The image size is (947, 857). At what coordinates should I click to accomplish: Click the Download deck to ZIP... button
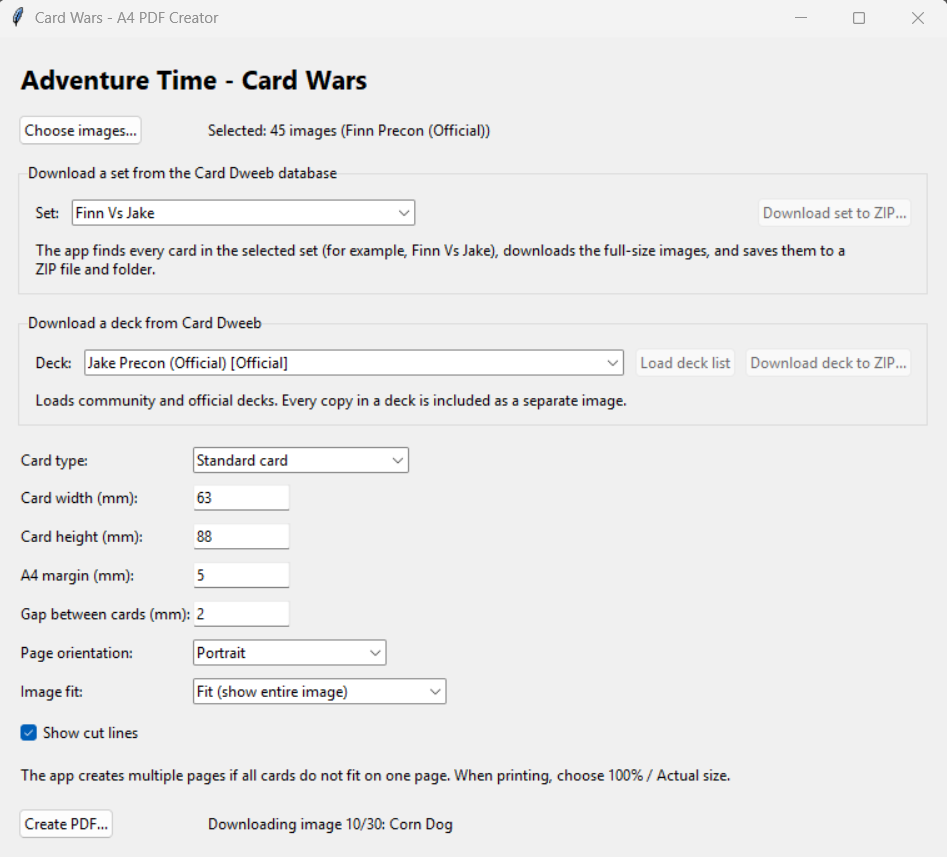[x=828, y=362]
